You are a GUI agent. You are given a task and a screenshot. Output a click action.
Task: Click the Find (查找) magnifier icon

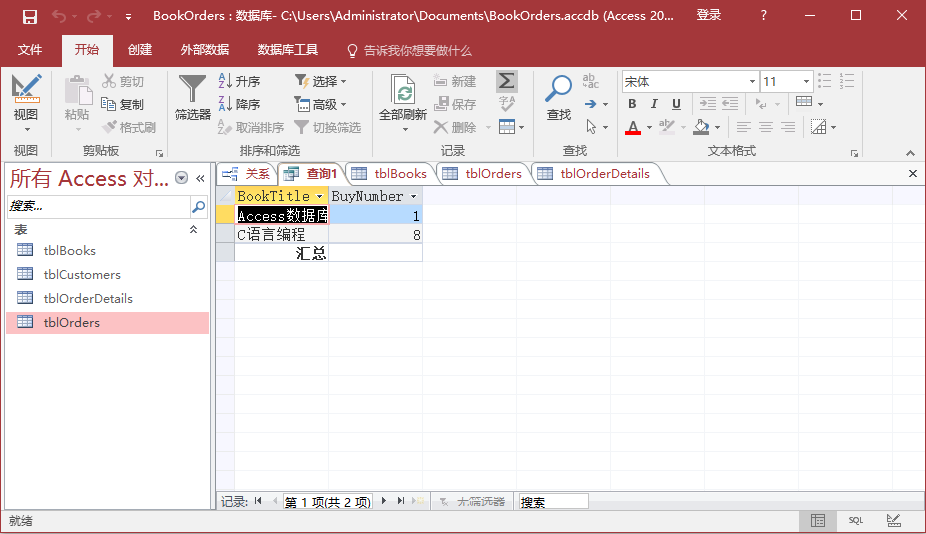pos(558,90)
